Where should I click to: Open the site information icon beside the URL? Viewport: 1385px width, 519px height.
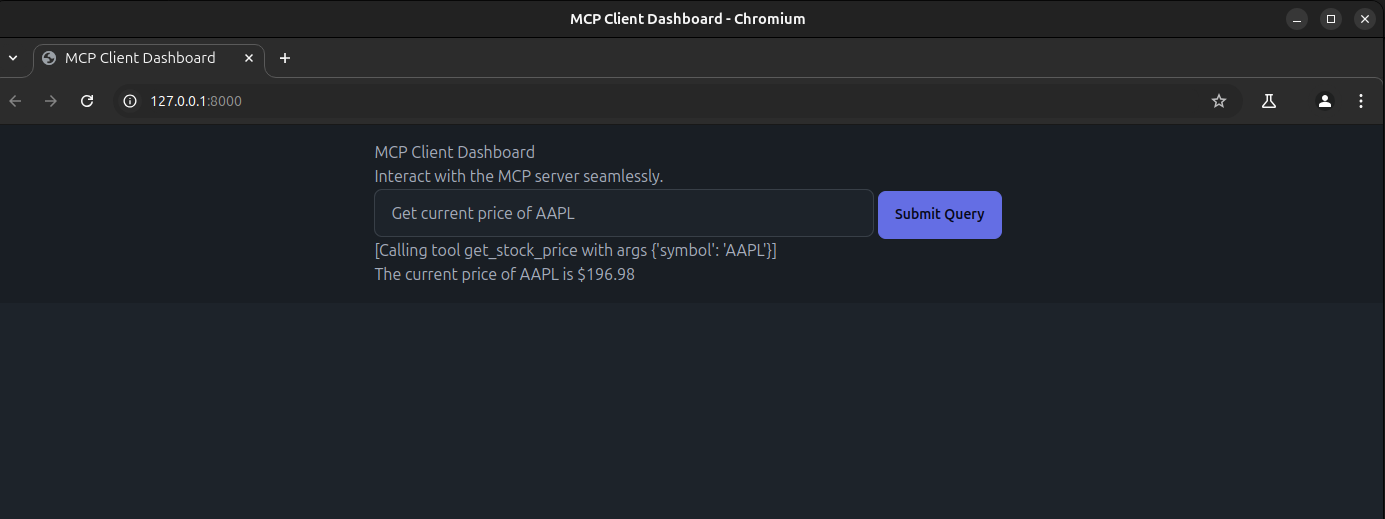pyautogui.click(x=129, y=101)
